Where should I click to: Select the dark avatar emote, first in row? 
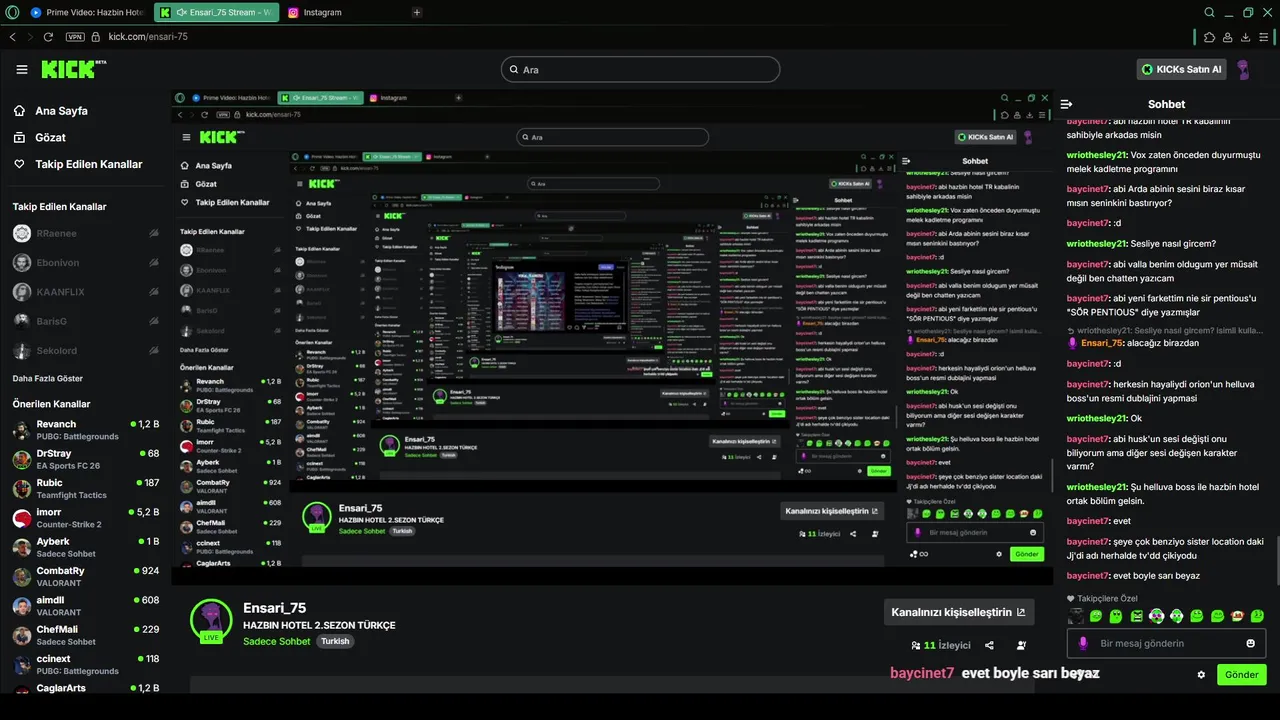coord(1075,616)
